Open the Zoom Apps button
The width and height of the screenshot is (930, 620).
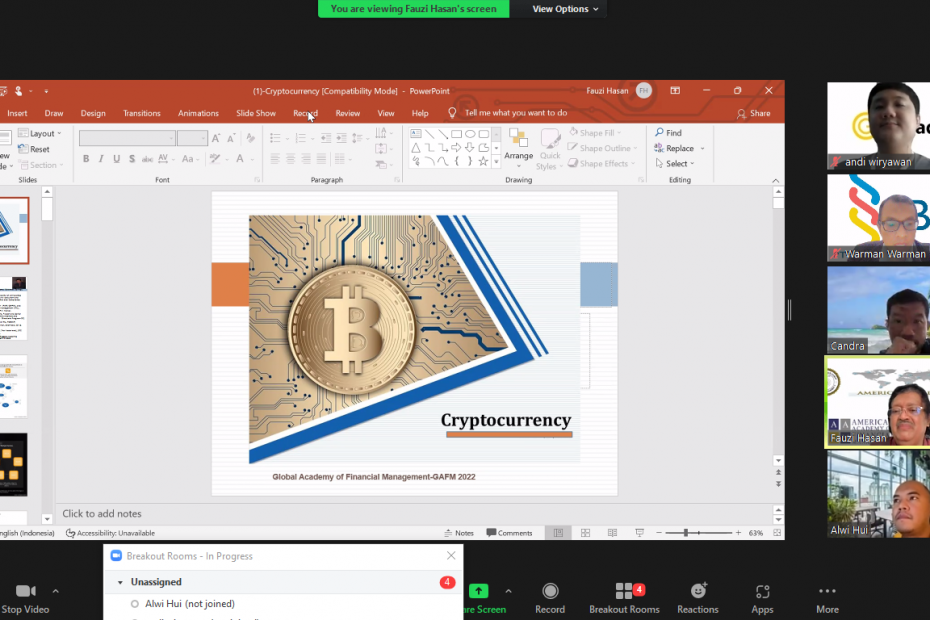pyautogui.click(x=762, y=591)
